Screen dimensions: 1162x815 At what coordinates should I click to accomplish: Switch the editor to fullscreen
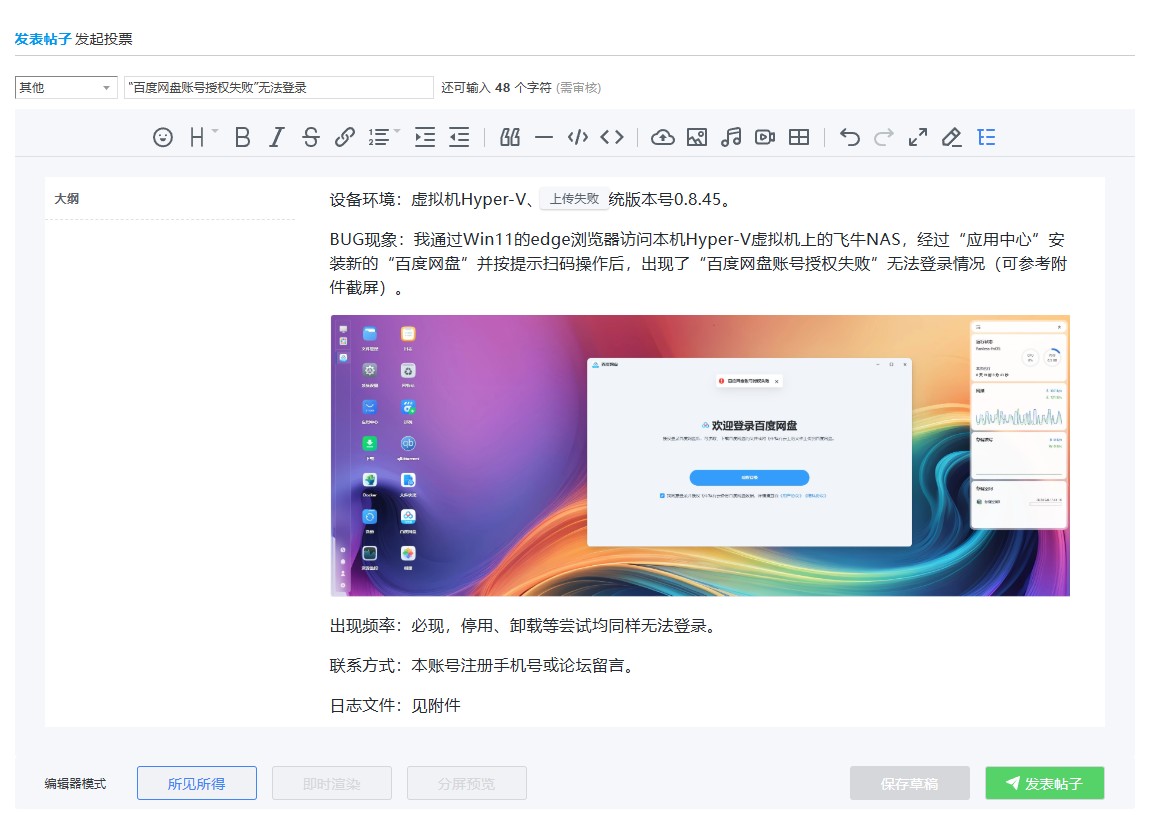coord(918,137)
